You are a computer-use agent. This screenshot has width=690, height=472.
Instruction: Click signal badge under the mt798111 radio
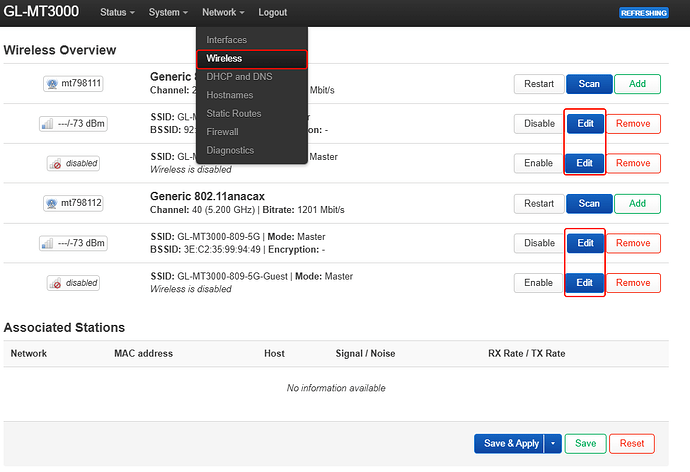74,124
